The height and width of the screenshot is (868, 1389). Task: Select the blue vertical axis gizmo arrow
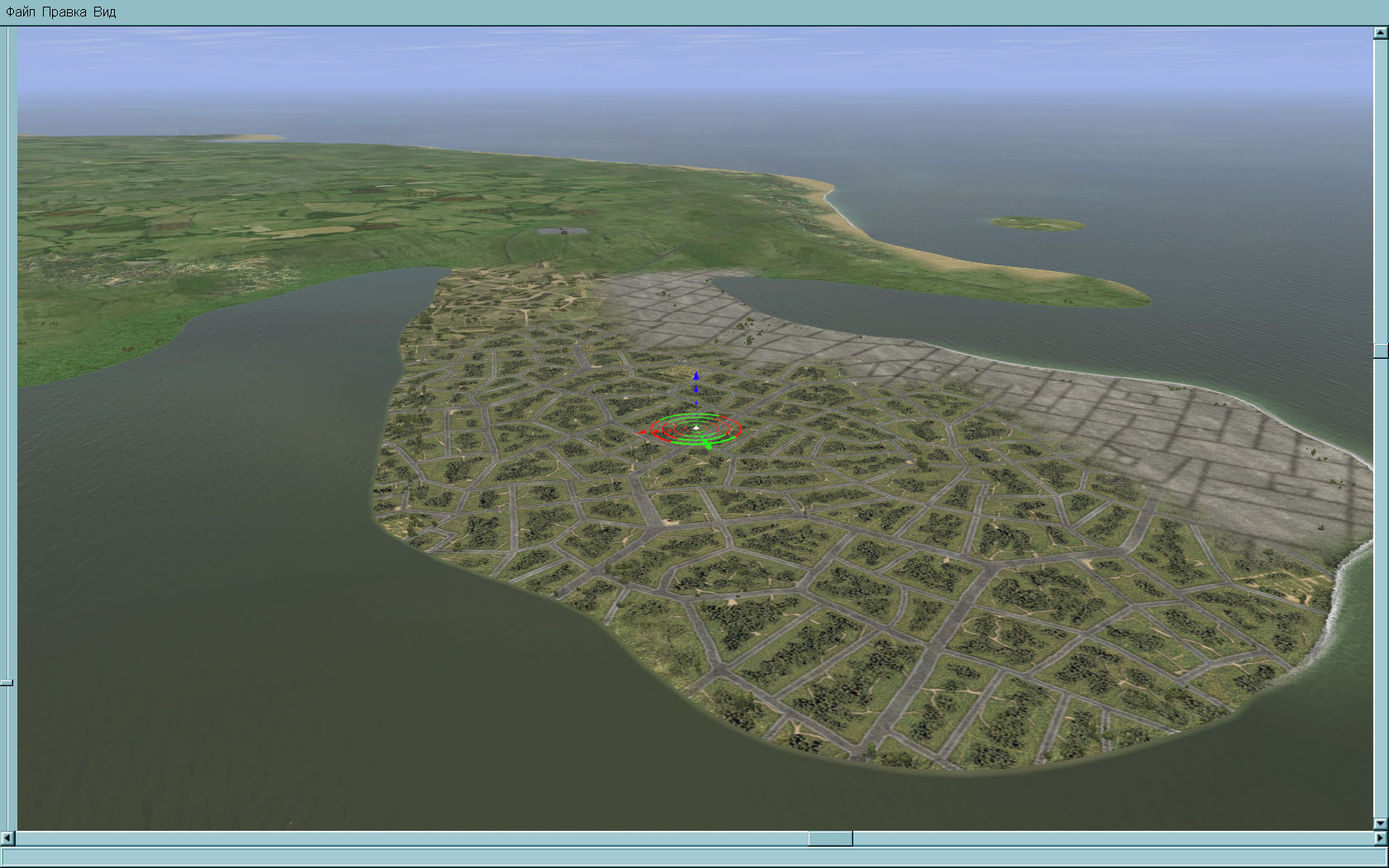695,376
